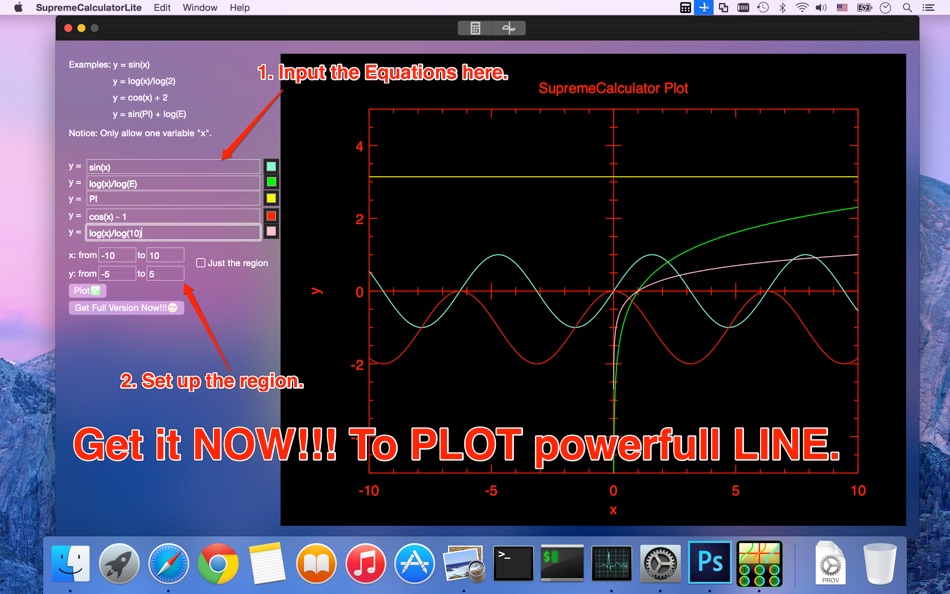Click the PI equation field

173,199
